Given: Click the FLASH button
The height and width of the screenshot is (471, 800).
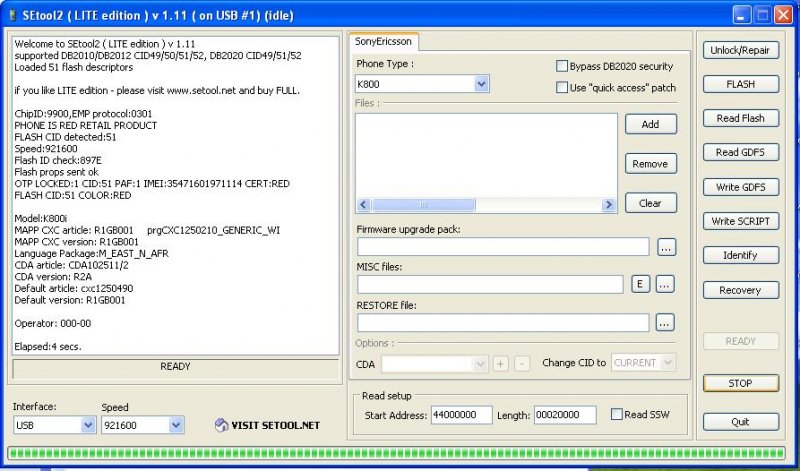Looking at the screenshot, I should [740, 84].
